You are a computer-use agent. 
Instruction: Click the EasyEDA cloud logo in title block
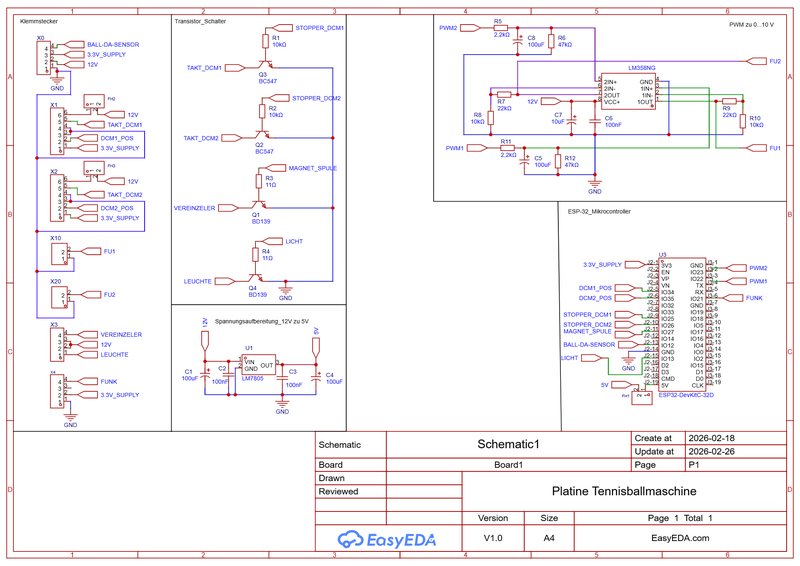pos(386,539)
